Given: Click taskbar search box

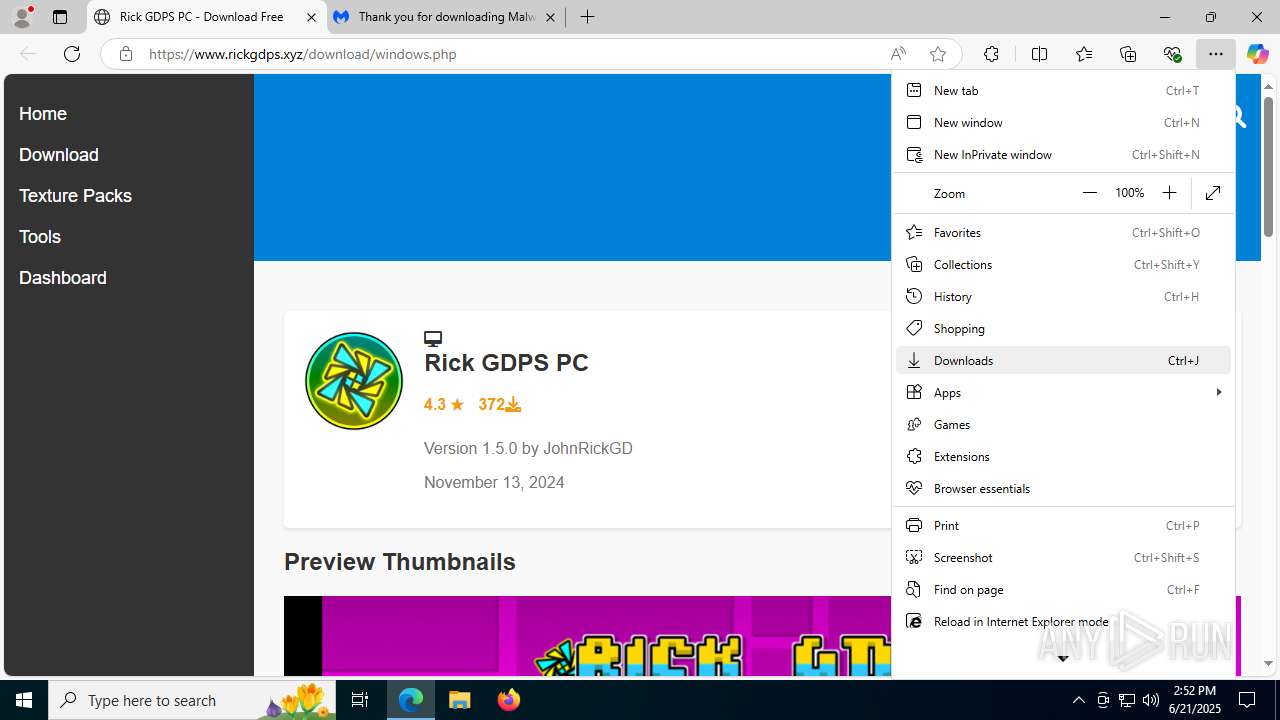Looking at the screenshot, I should [x=194, y=700].
